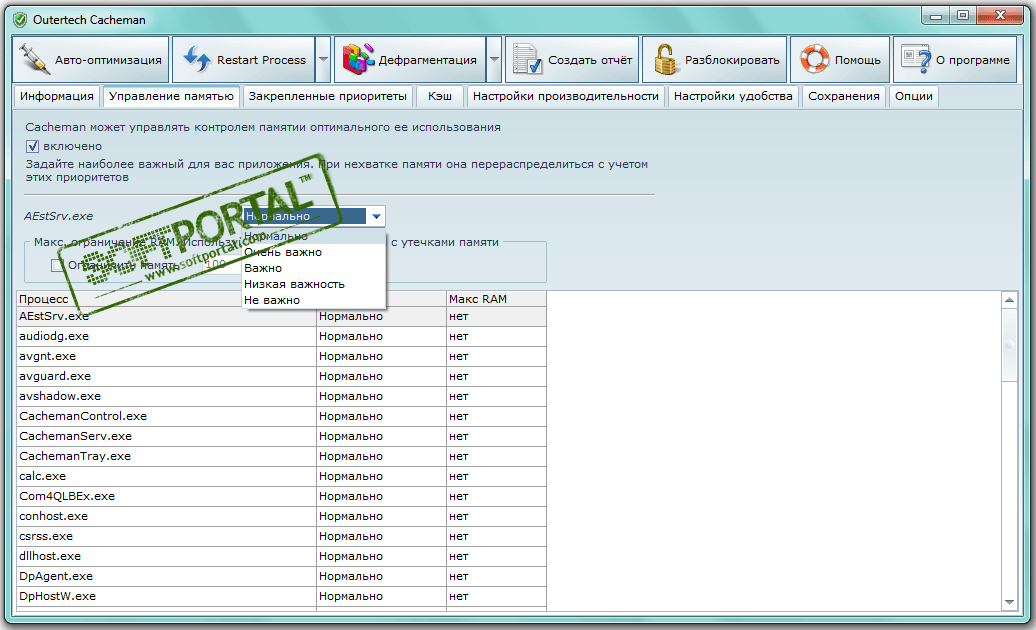Image resolution: width=1036 pixels, height=630 pixels.
Task: Click the Cacheman shield icon in title bar
Action: pyautogui.click(x=20, y=19)
